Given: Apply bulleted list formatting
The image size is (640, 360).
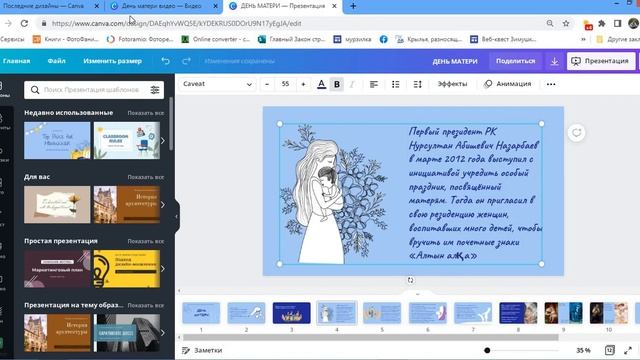Looking at the screenshot, I should (x=396, y=84).
